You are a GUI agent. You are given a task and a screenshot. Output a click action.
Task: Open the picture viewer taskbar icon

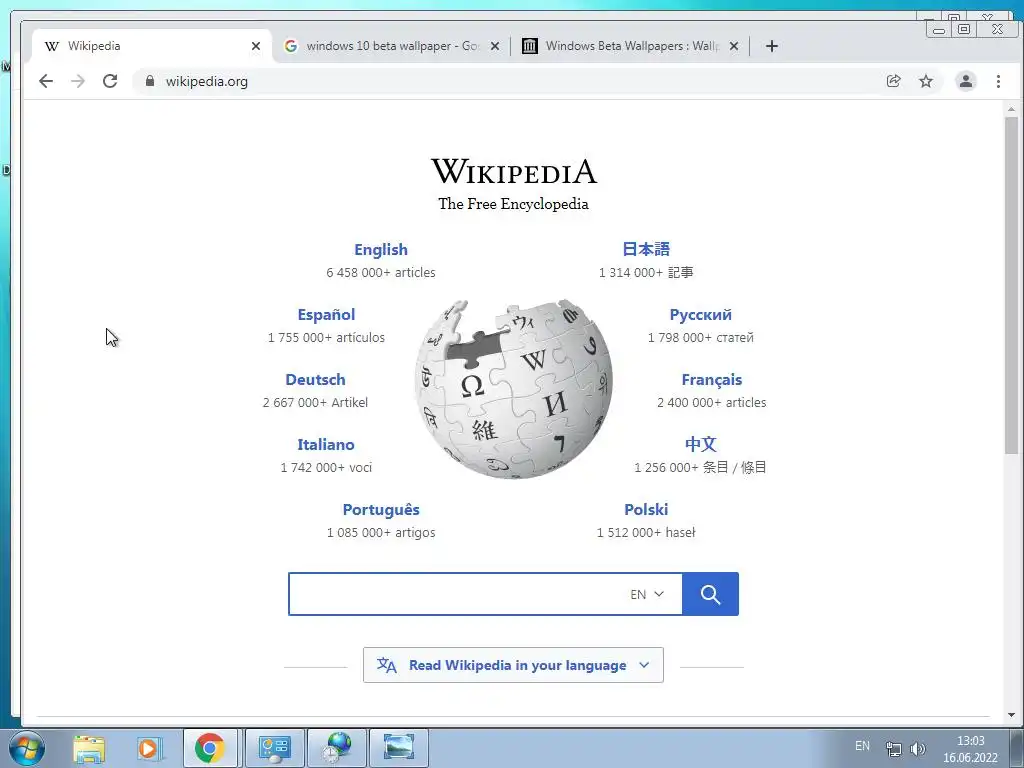(399, 748)
